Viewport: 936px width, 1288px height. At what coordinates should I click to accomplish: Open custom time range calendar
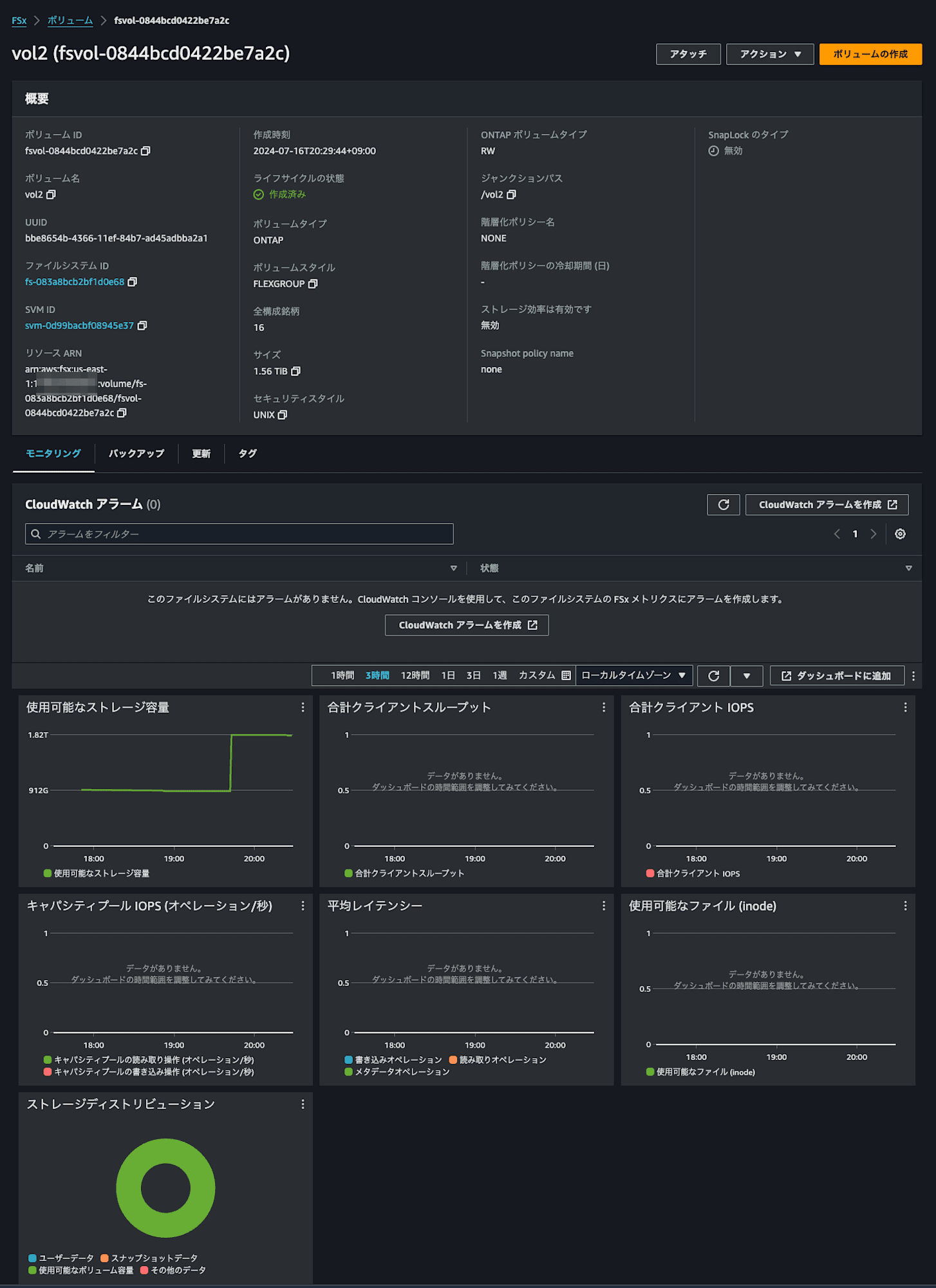click(x=566, y=676)
